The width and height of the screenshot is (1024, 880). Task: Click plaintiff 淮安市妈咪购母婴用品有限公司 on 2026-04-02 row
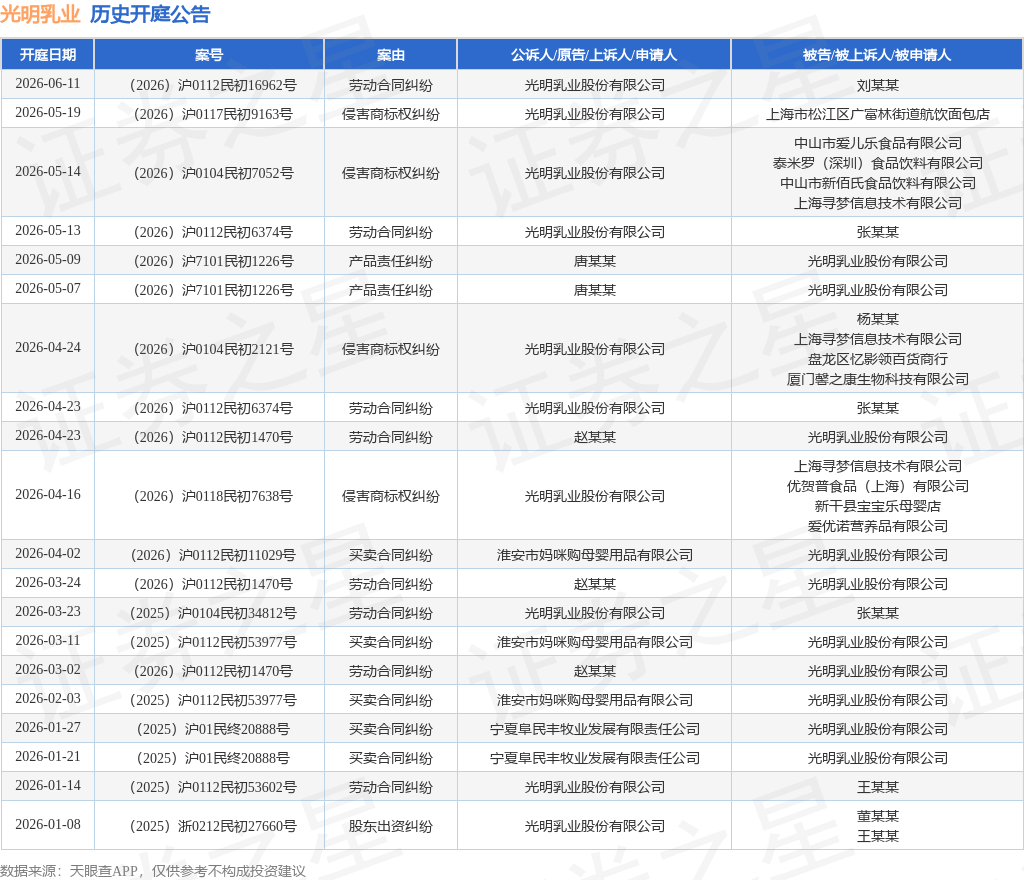pyautogui.click(x=594, y=555)
